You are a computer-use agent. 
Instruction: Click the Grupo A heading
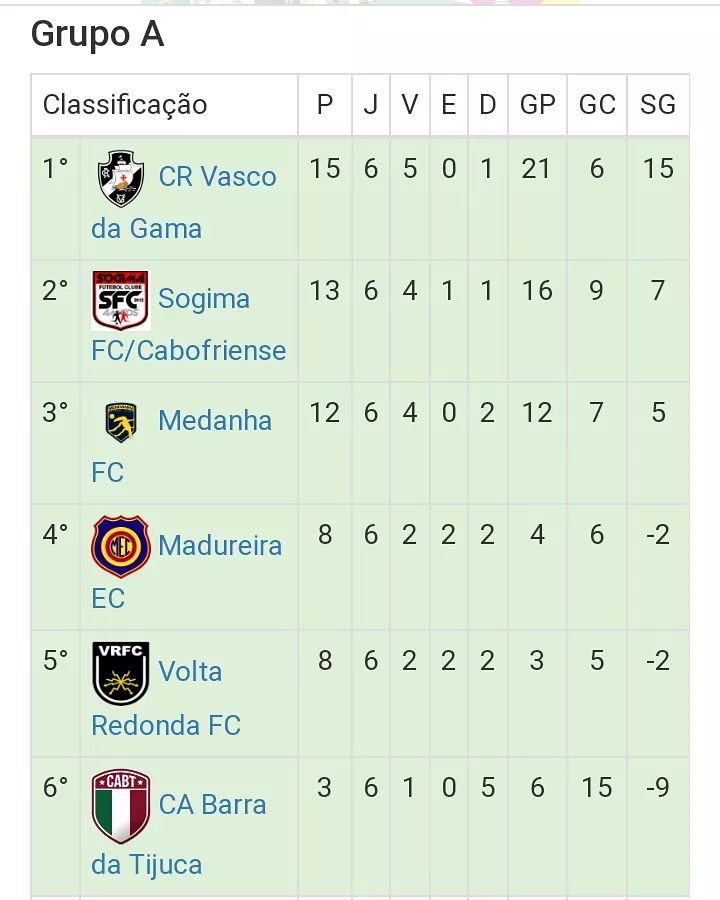(97, 35)
